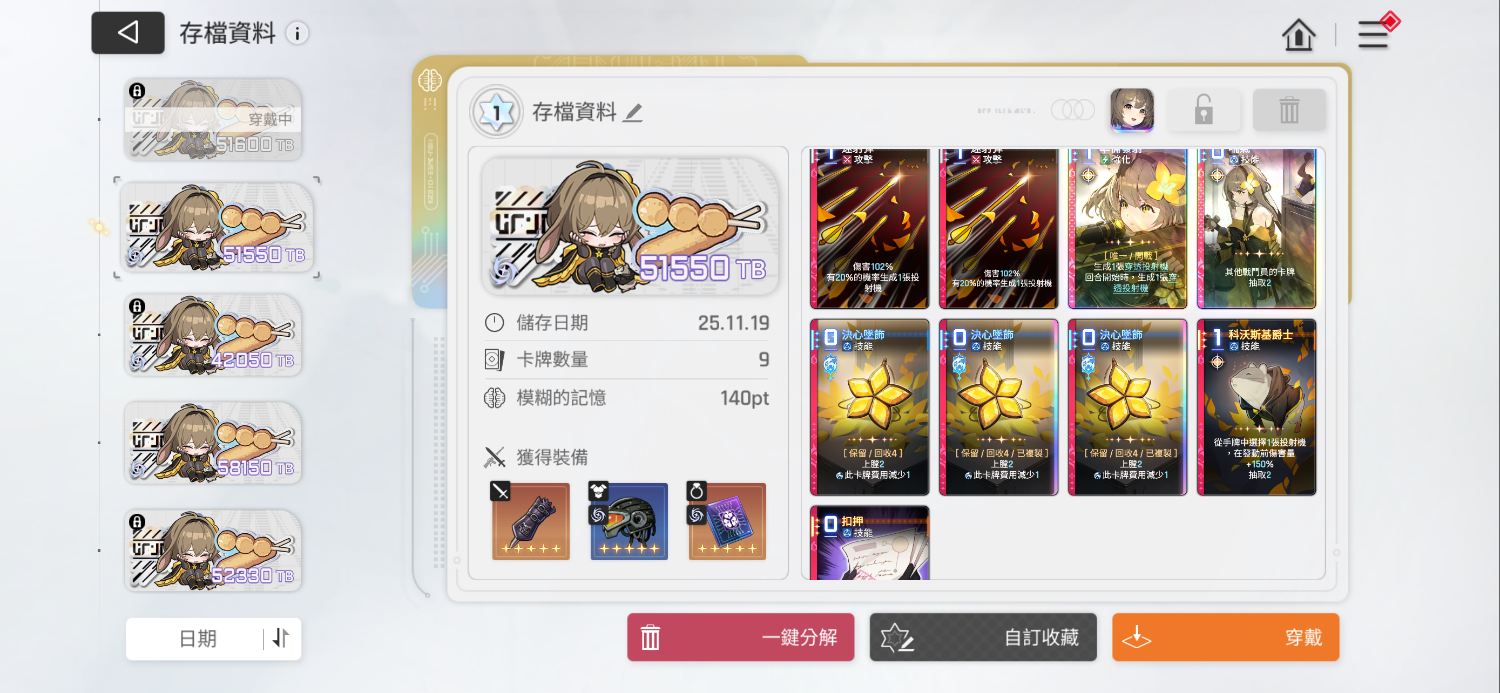Select the gauntlet weapon equipment icon

pyautogui.click(x=531, y=521)
